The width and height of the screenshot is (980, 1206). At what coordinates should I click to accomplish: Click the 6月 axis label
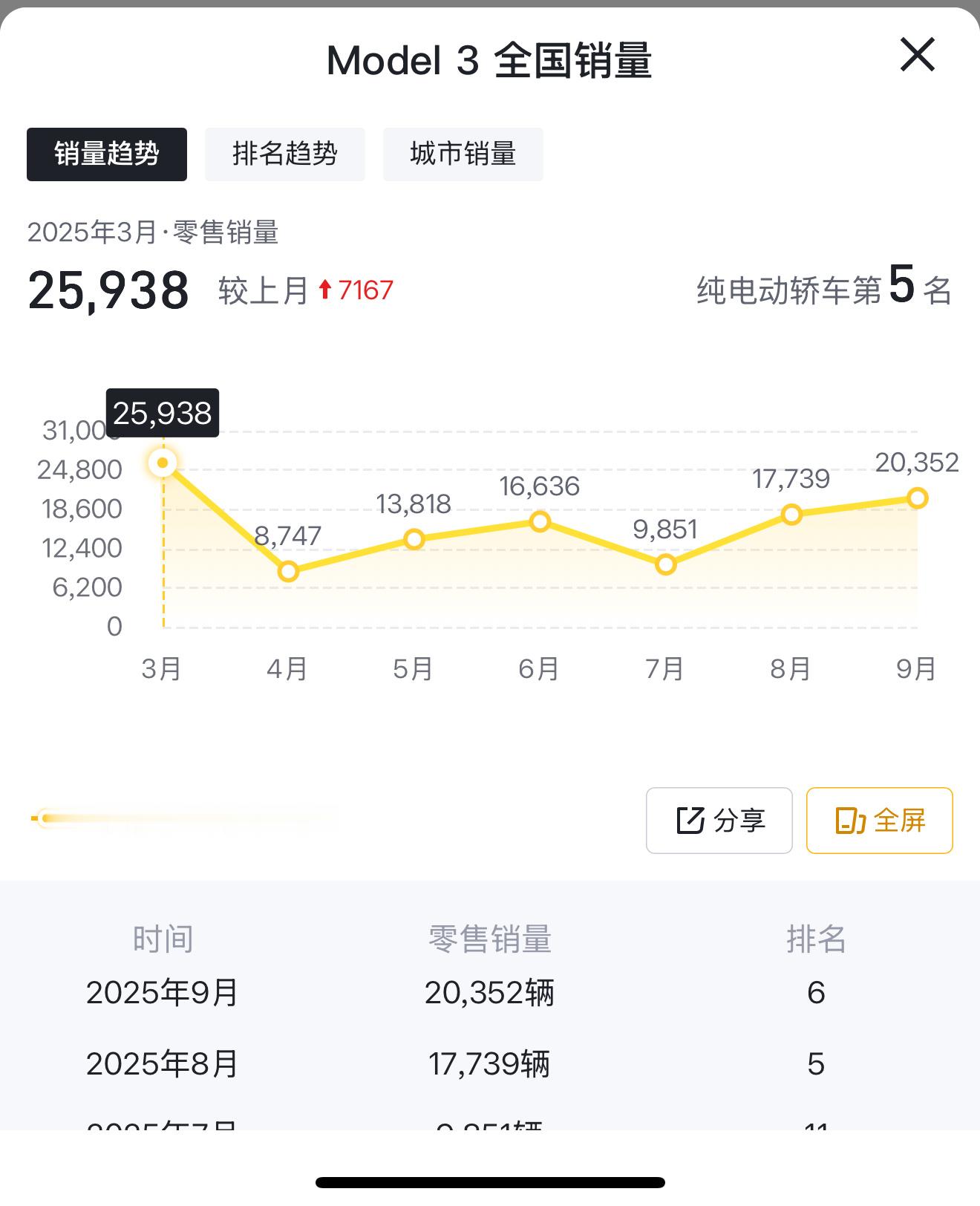540,669
